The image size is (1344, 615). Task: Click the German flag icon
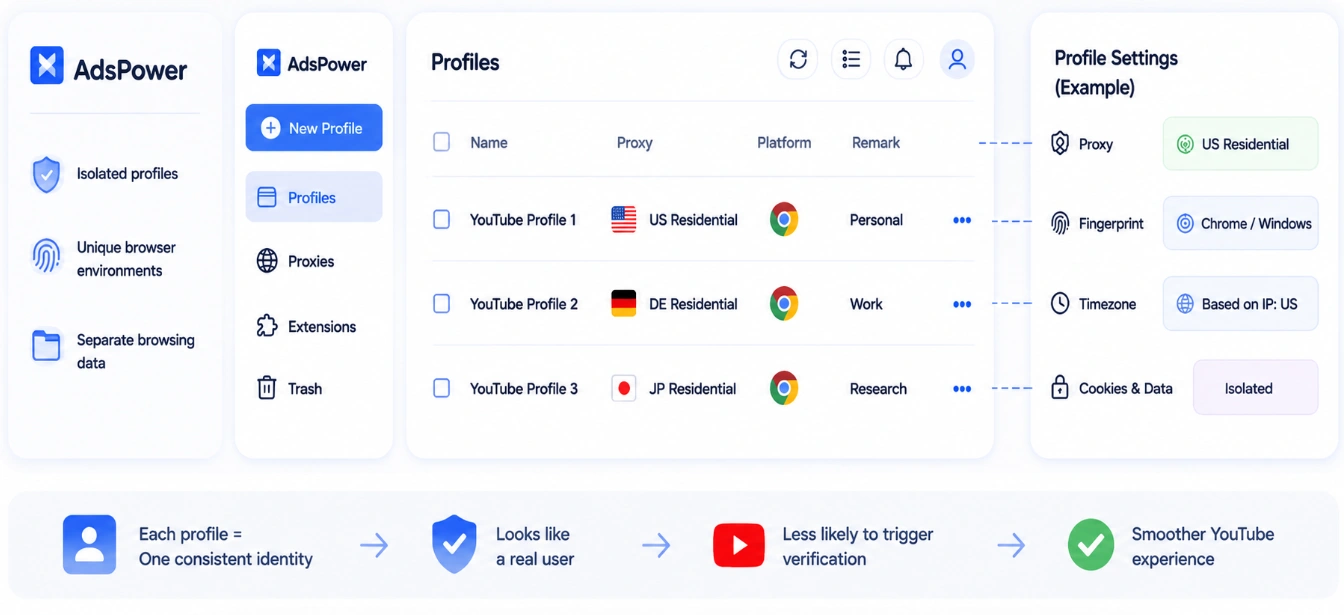[x=624, y=304]
